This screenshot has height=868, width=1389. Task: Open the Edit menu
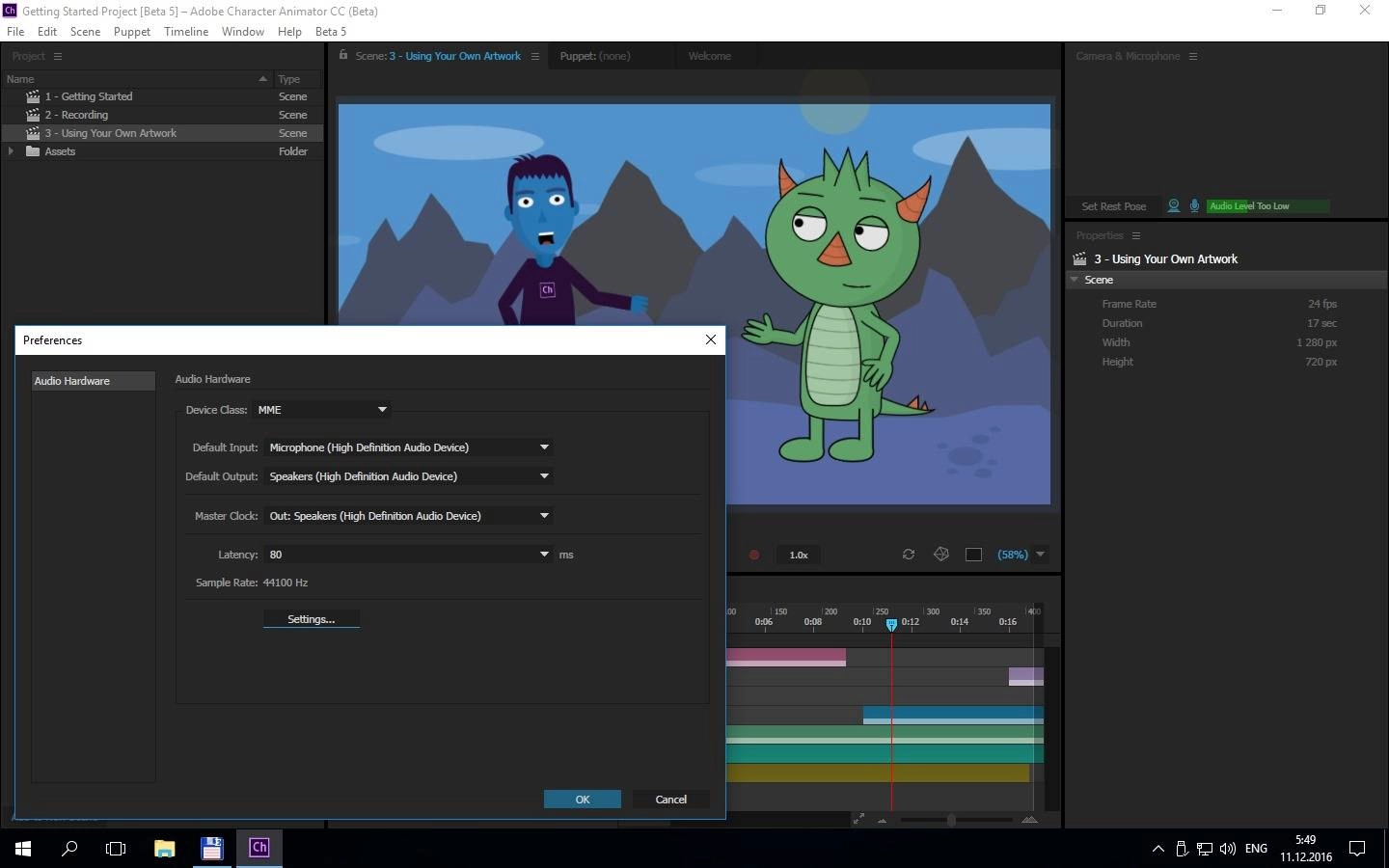[x=47, y=31]
